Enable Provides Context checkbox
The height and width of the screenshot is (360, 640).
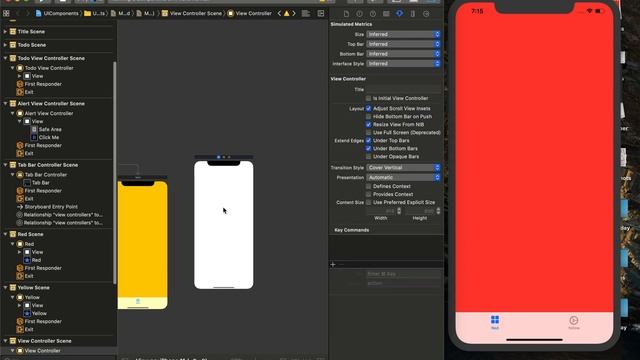[369, 194]
